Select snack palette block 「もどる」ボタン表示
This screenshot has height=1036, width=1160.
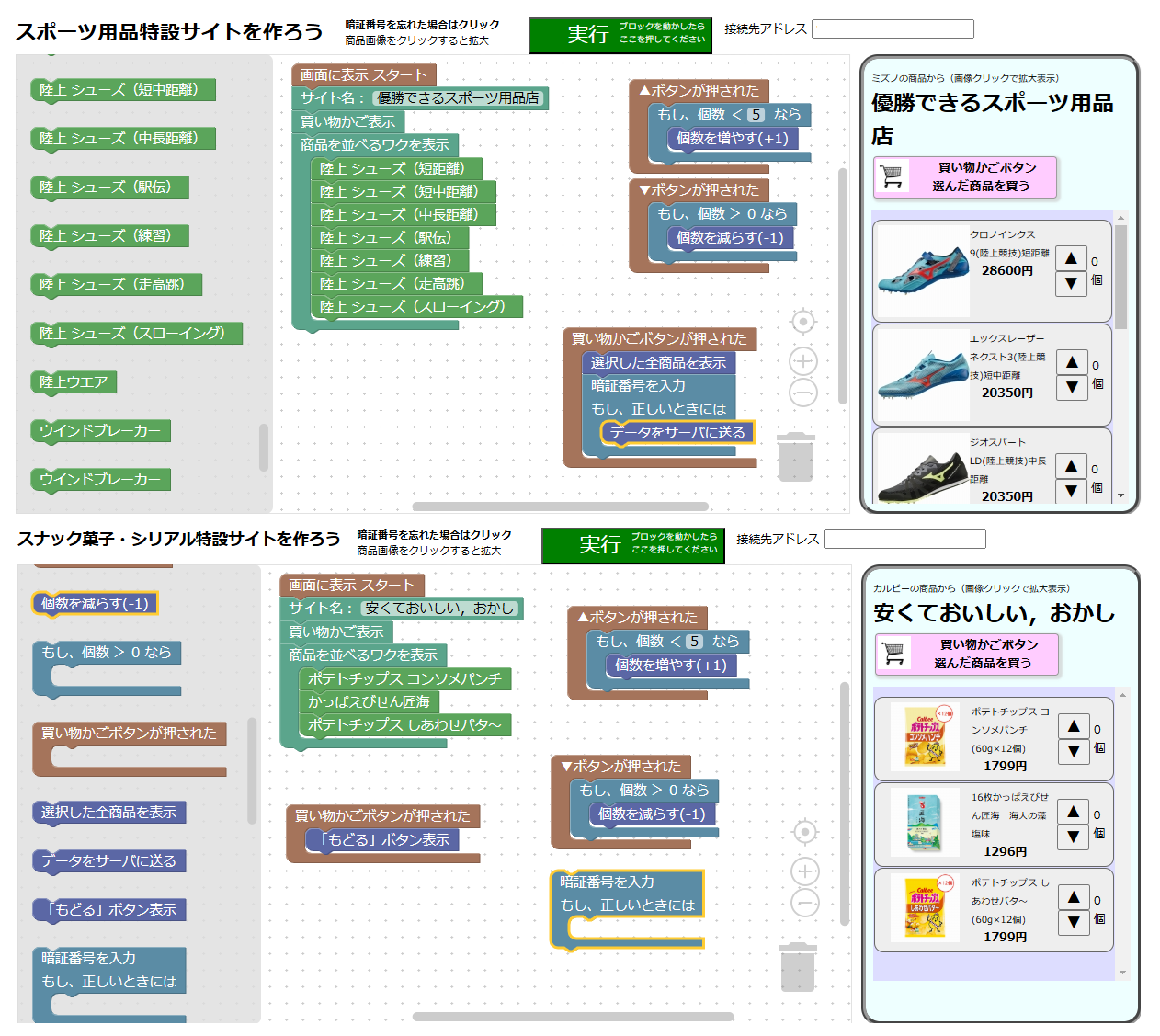(x=109, y=910)
